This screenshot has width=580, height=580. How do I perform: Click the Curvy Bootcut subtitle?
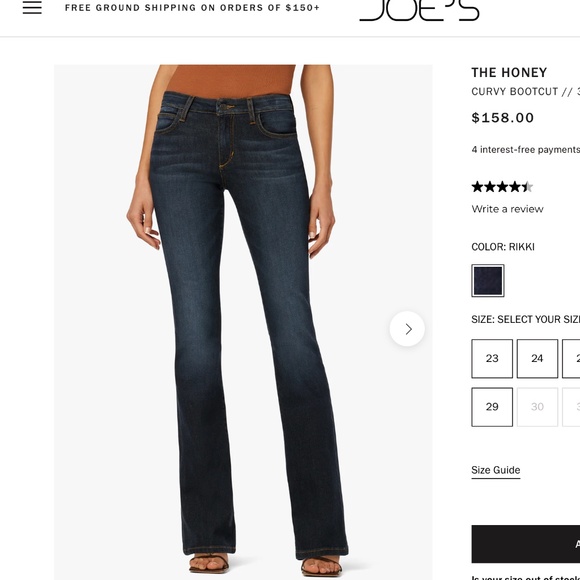point(526,91)
